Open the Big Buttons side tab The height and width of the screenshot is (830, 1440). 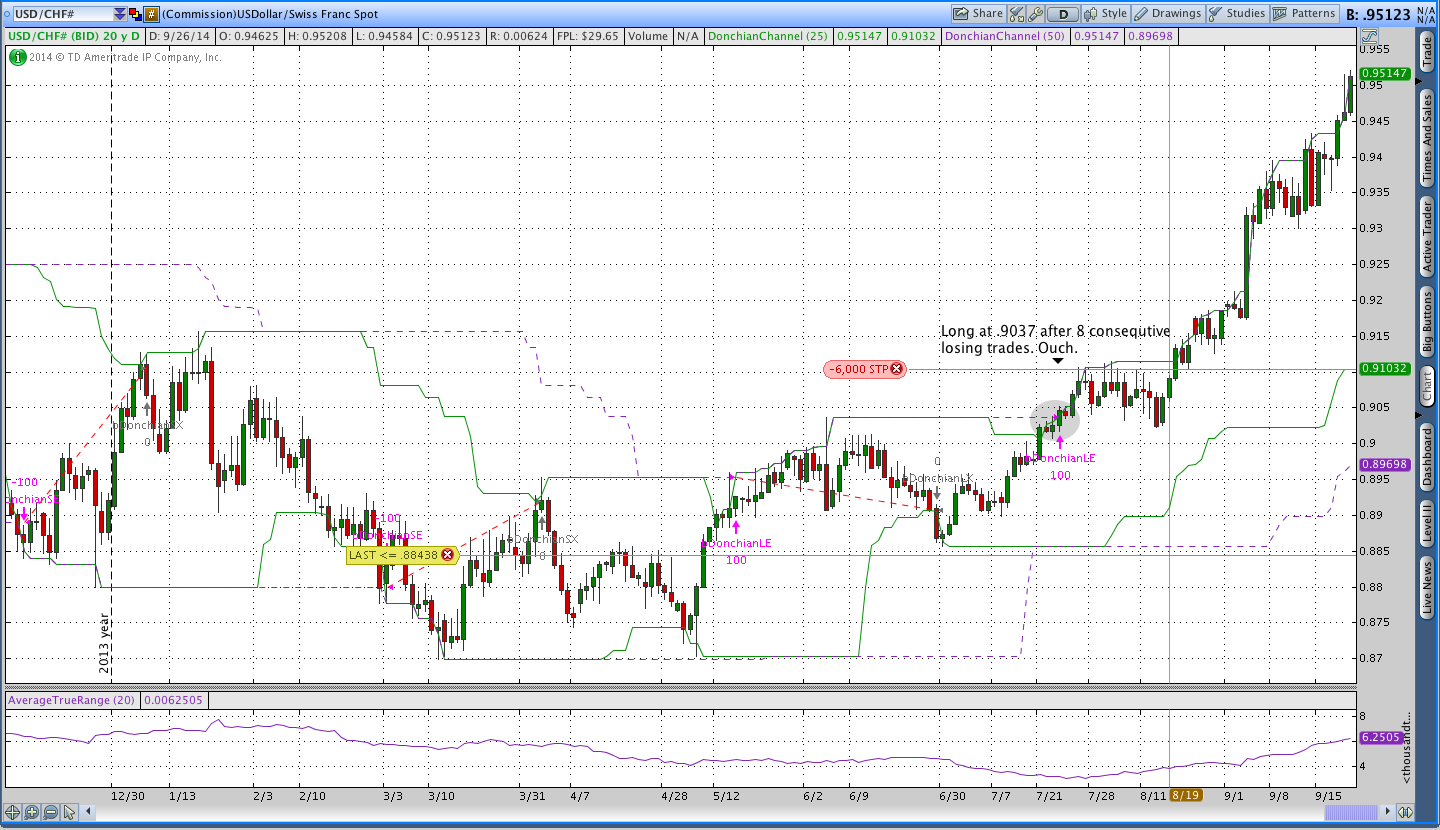[1427, 323]
